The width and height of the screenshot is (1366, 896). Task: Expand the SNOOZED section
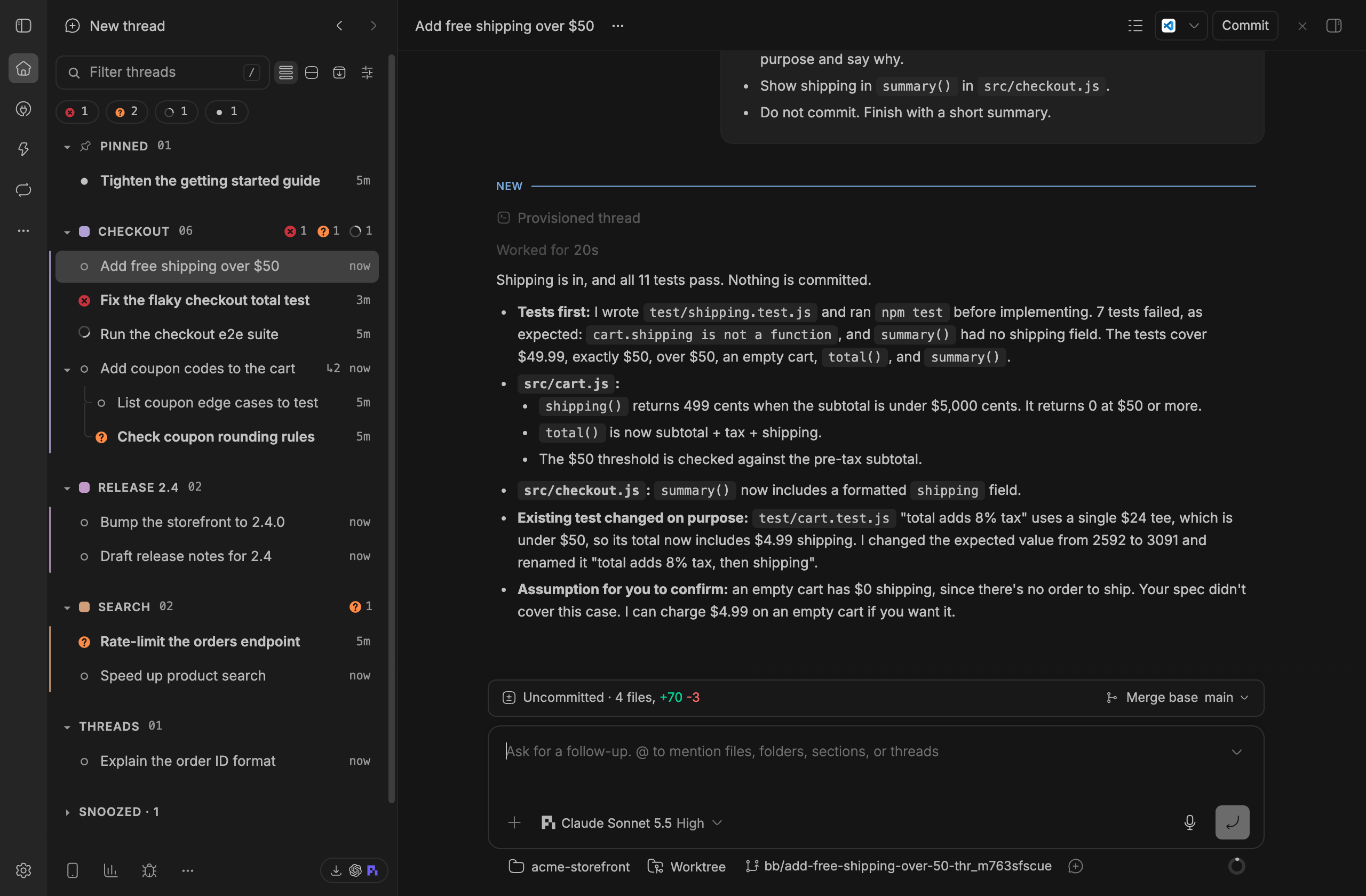pyautogui.click(x=67, y=812)
